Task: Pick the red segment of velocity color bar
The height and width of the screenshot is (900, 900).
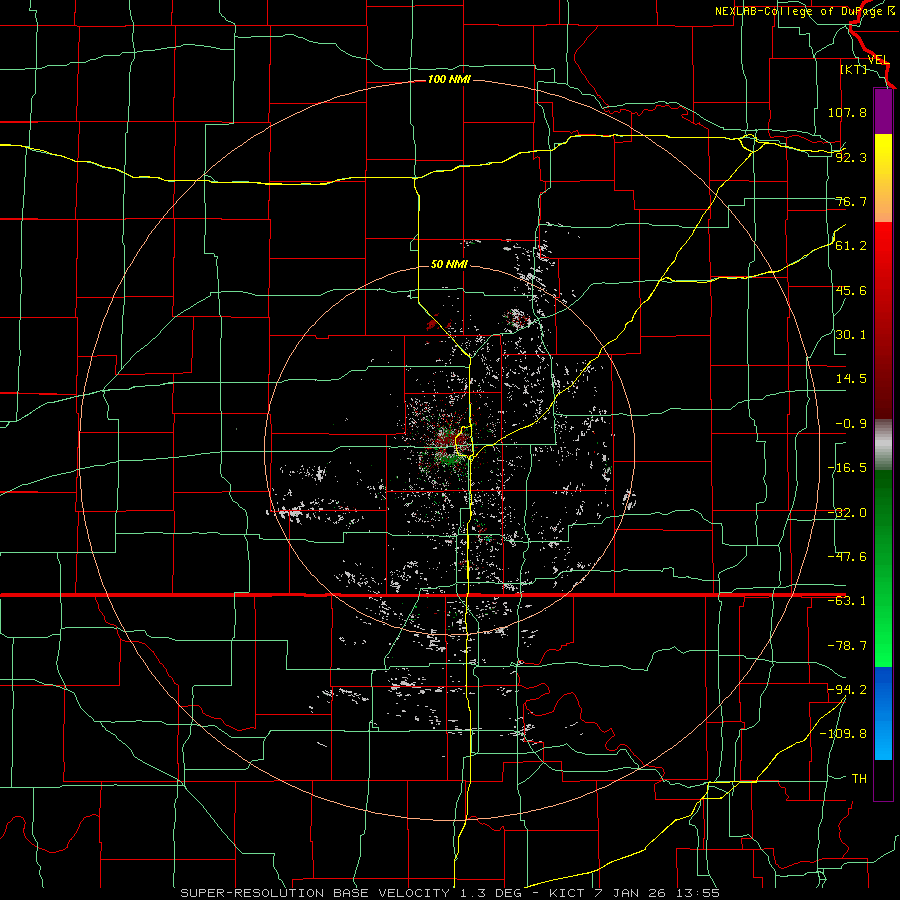Action: 883,320
